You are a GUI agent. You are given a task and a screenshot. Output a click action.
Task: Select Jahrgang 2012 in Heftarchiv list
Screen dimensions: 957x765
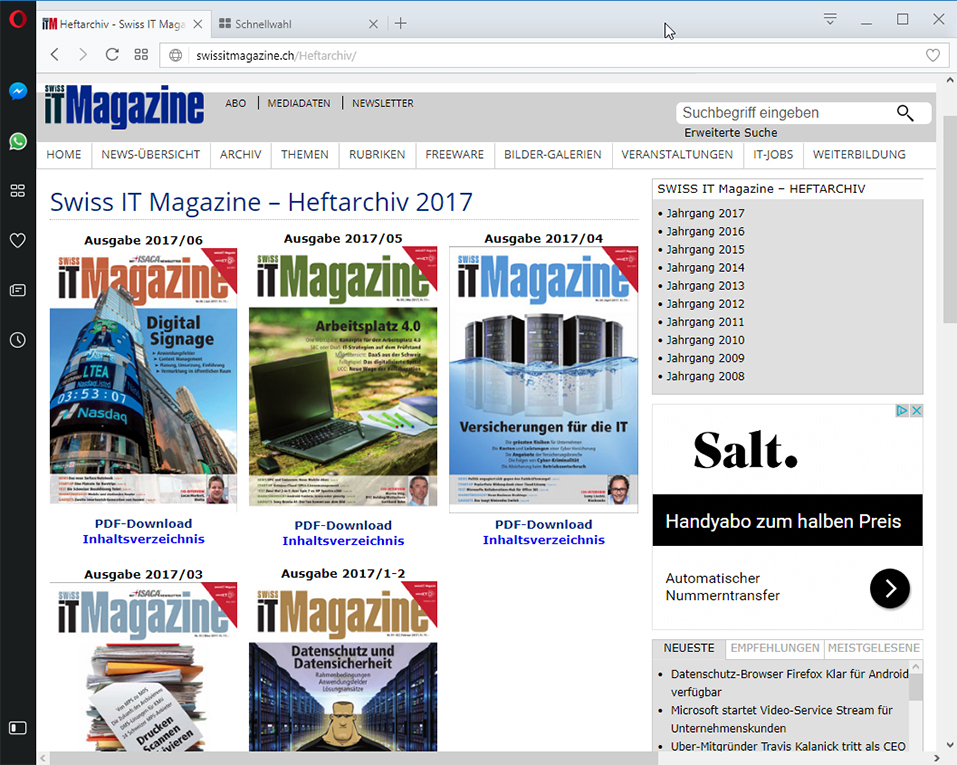(x=705, y=304)
